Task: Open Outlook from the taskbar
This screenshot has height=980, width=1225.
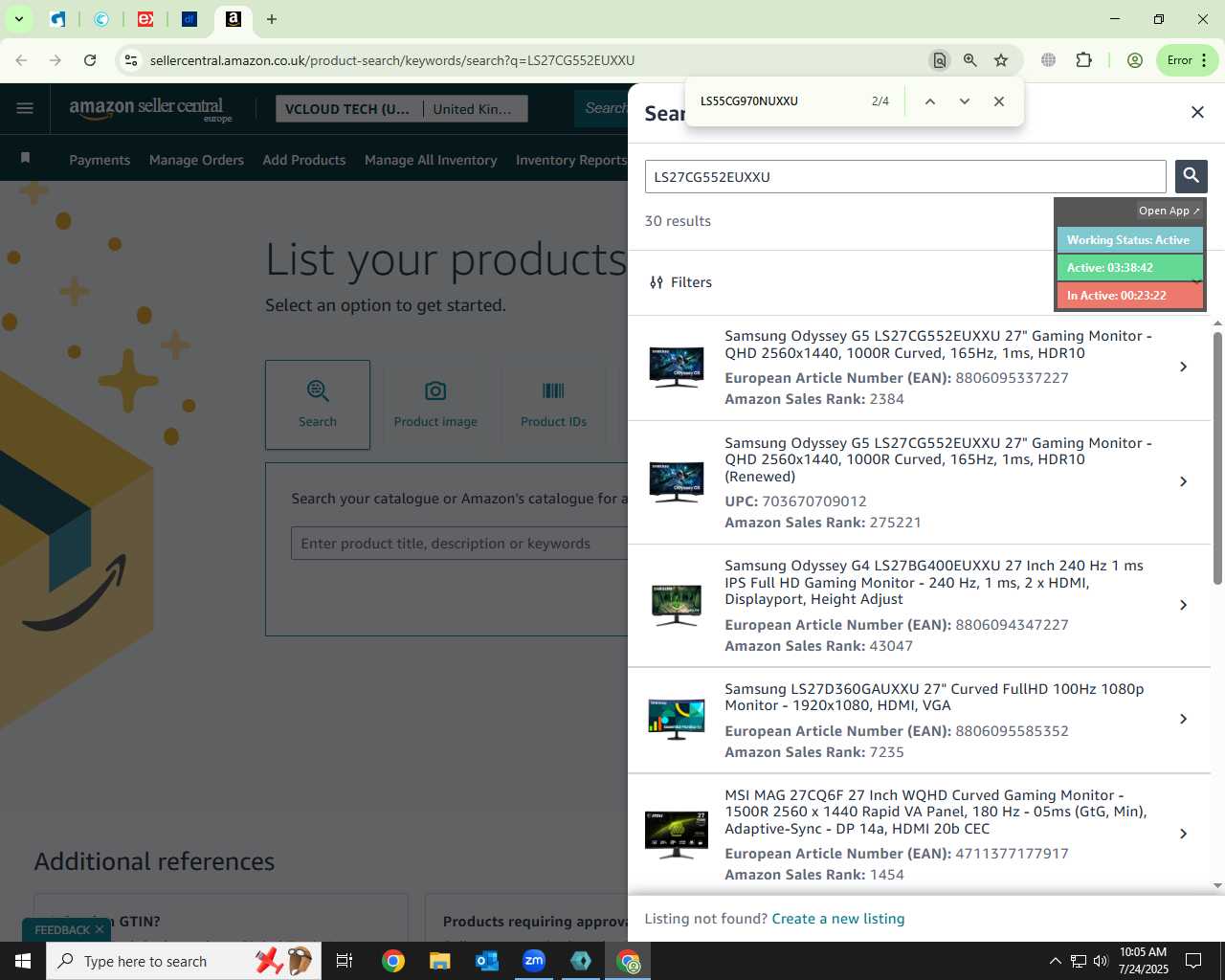Action: click(x=487, y=961)
